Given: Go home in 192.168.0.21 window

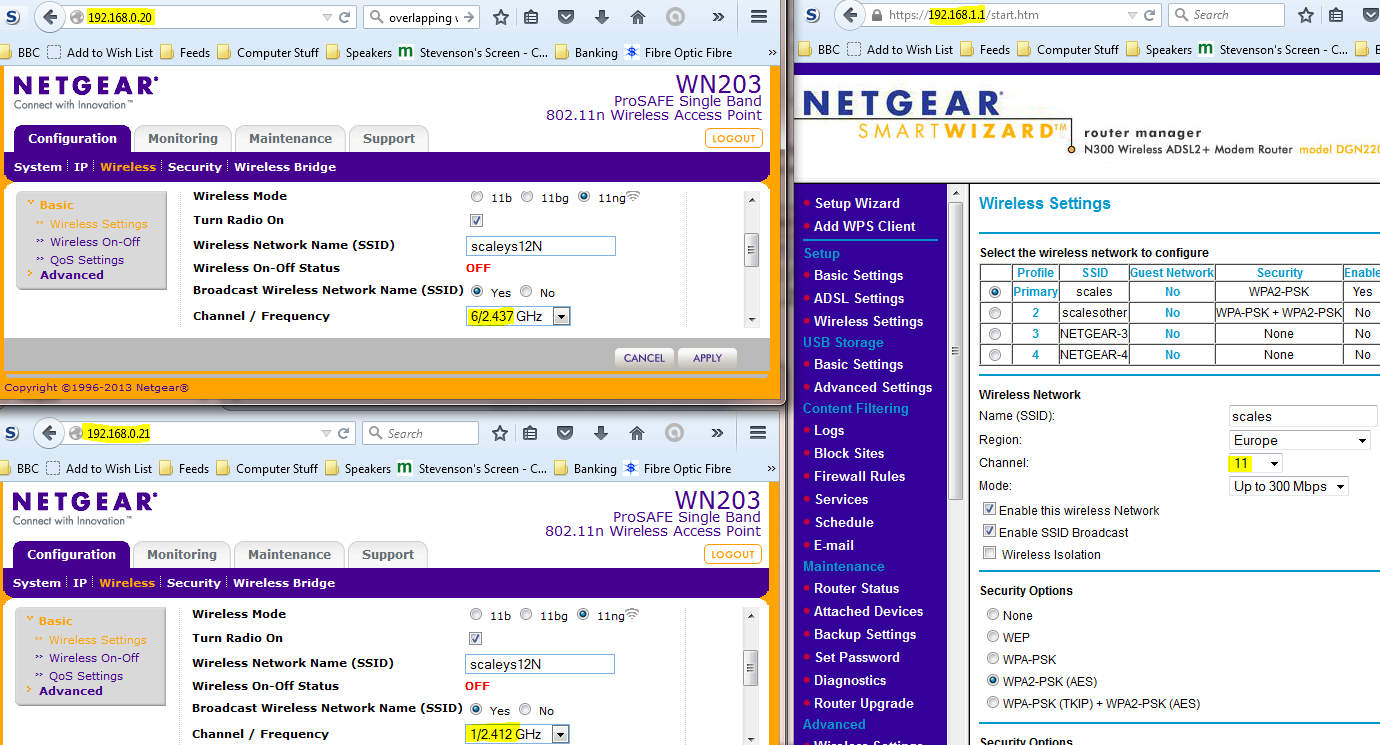Looking at the screenshot, I should 636,433.
